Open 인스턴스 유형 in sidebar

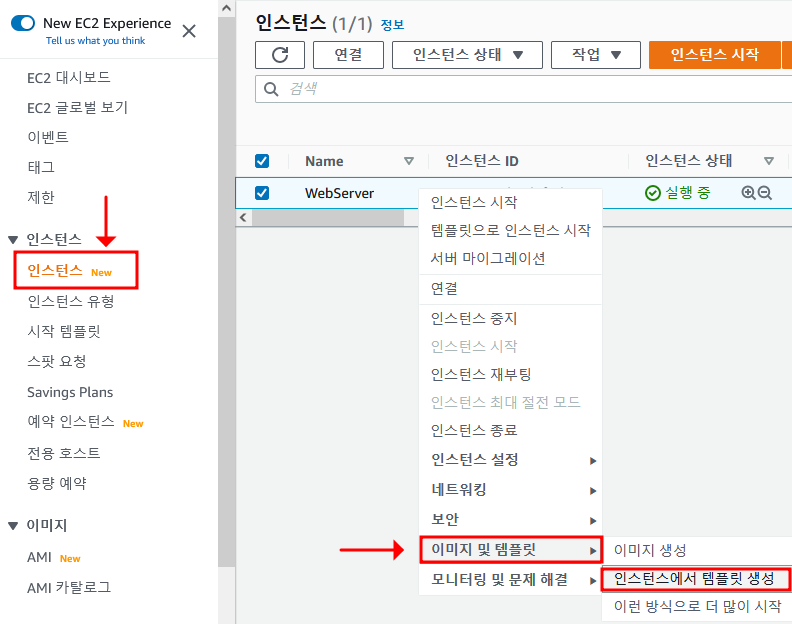(71, 302)
